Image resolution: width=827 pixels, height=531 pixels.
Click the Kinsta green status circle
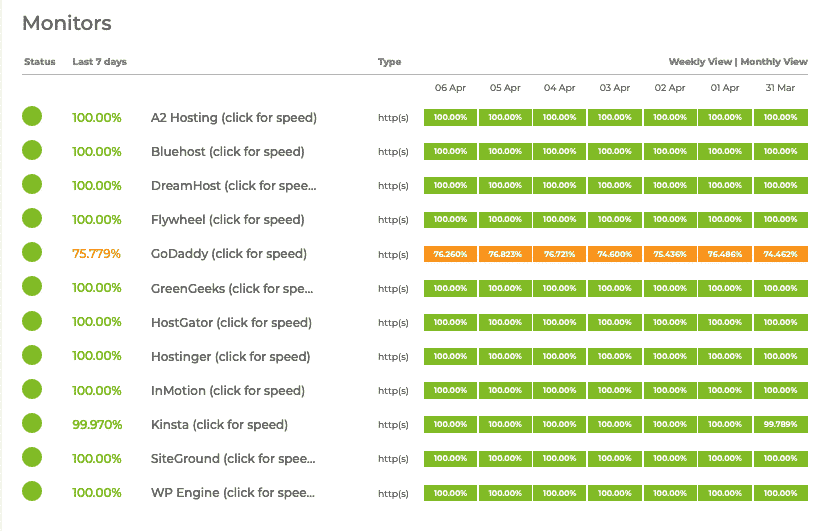pyautogui.click(x=32, y=424)
